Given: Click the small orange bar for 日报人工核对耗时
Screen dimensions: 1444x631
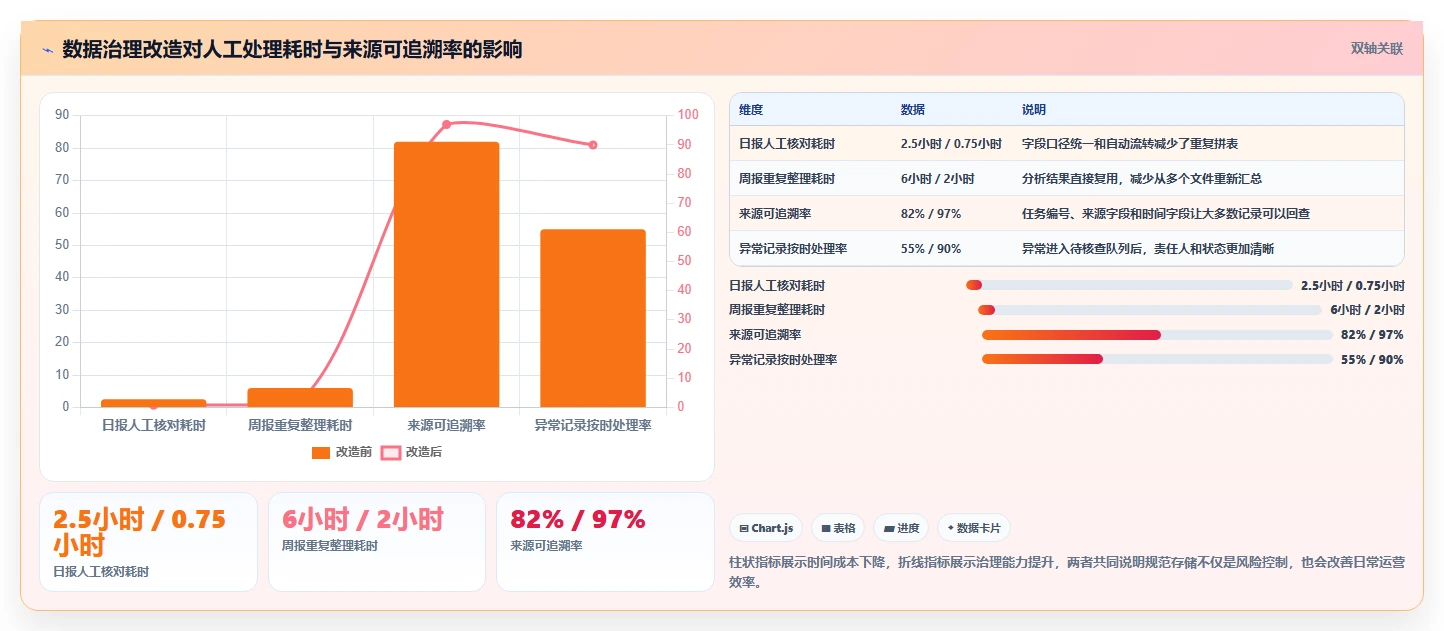Looking at the screenshot, I should (x=153, y=403).
